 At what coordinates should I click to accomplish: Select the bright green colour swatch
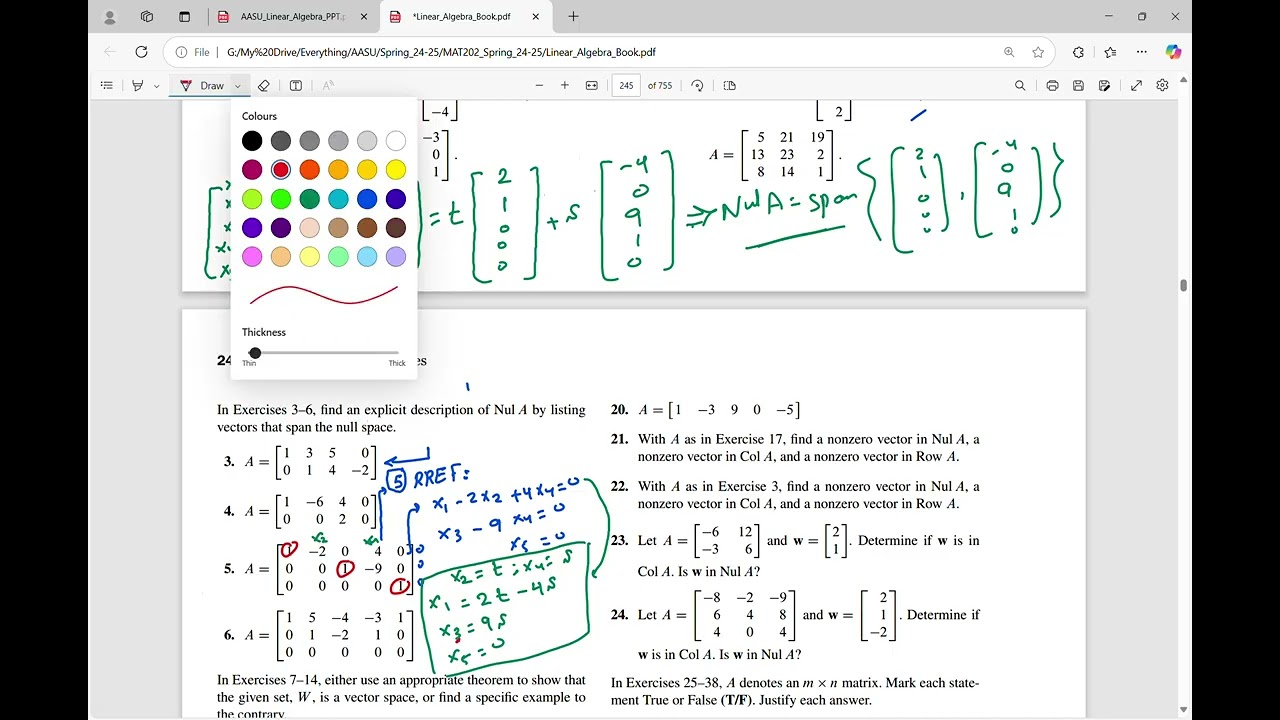tap(281, 199)
